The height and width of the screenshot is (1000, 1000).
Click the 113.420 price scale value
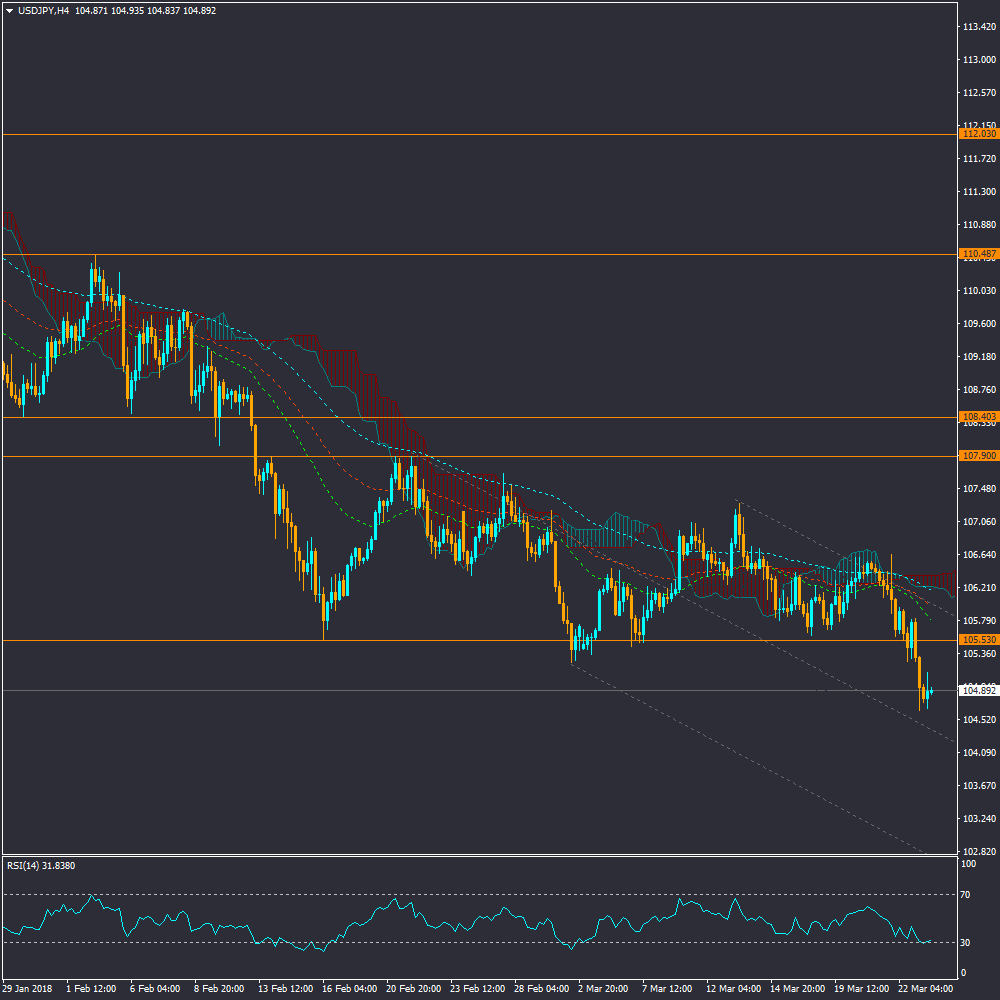point(978,27)
